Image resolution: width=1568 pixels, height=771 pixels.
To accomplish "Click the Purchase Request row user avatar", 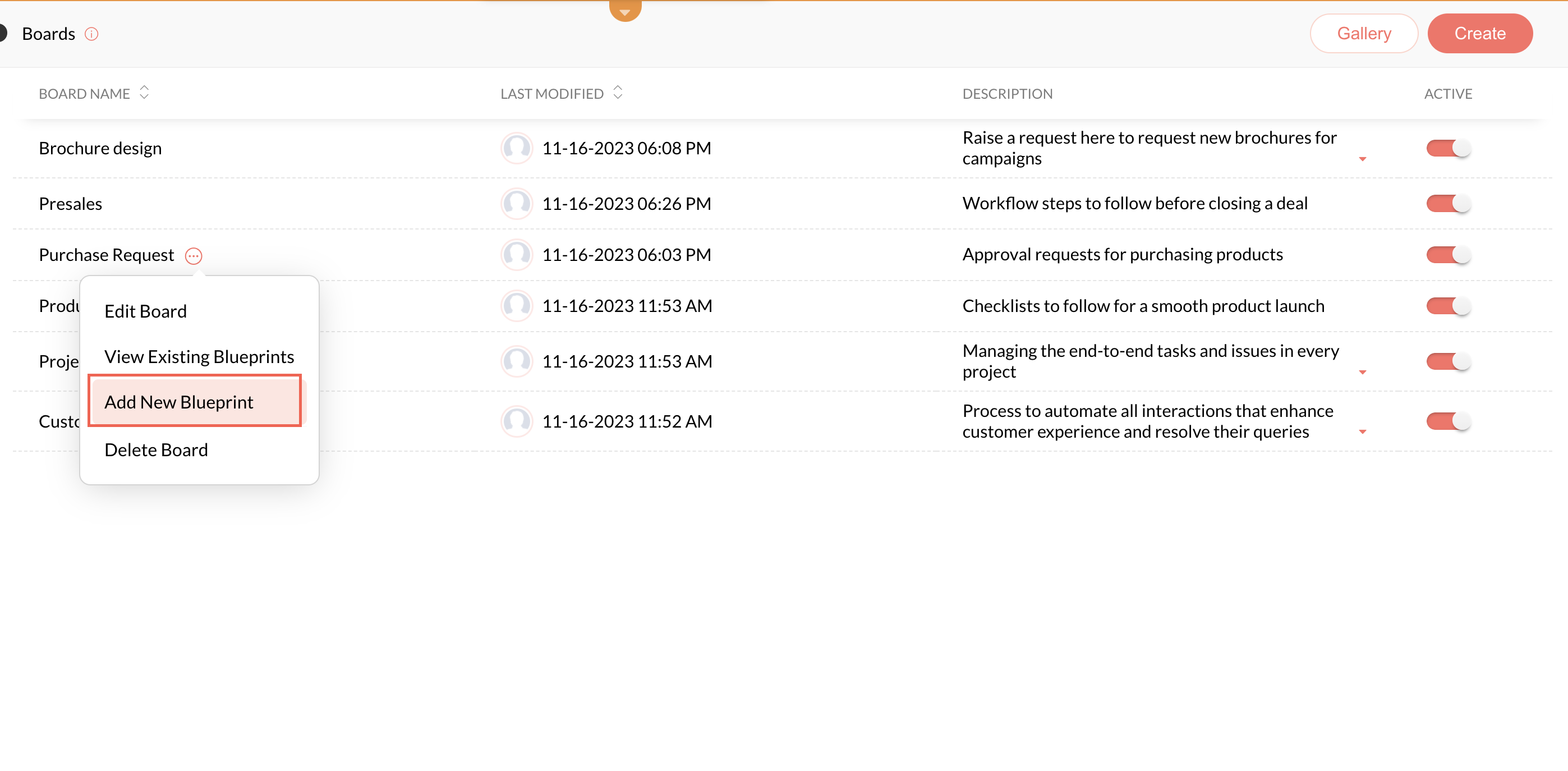I will tap(517, 255).
